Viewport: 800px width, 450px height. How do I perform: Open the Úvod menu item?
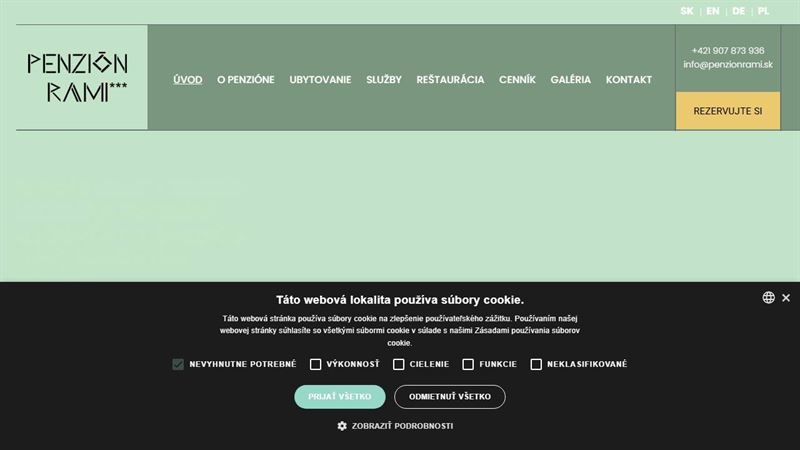(188, 80)
